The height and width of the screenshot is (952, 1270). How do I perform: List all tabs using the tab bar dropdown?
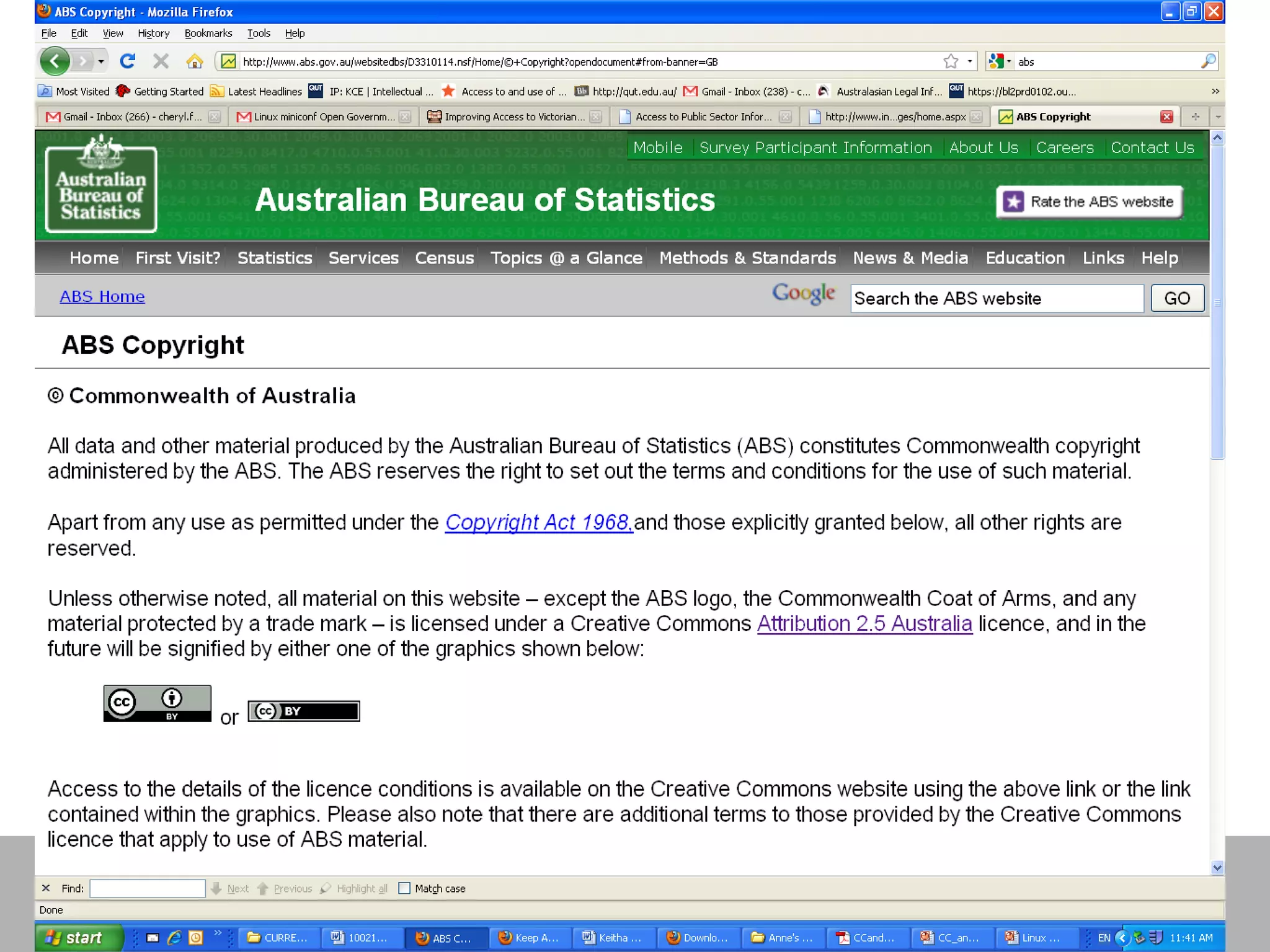1218,117
